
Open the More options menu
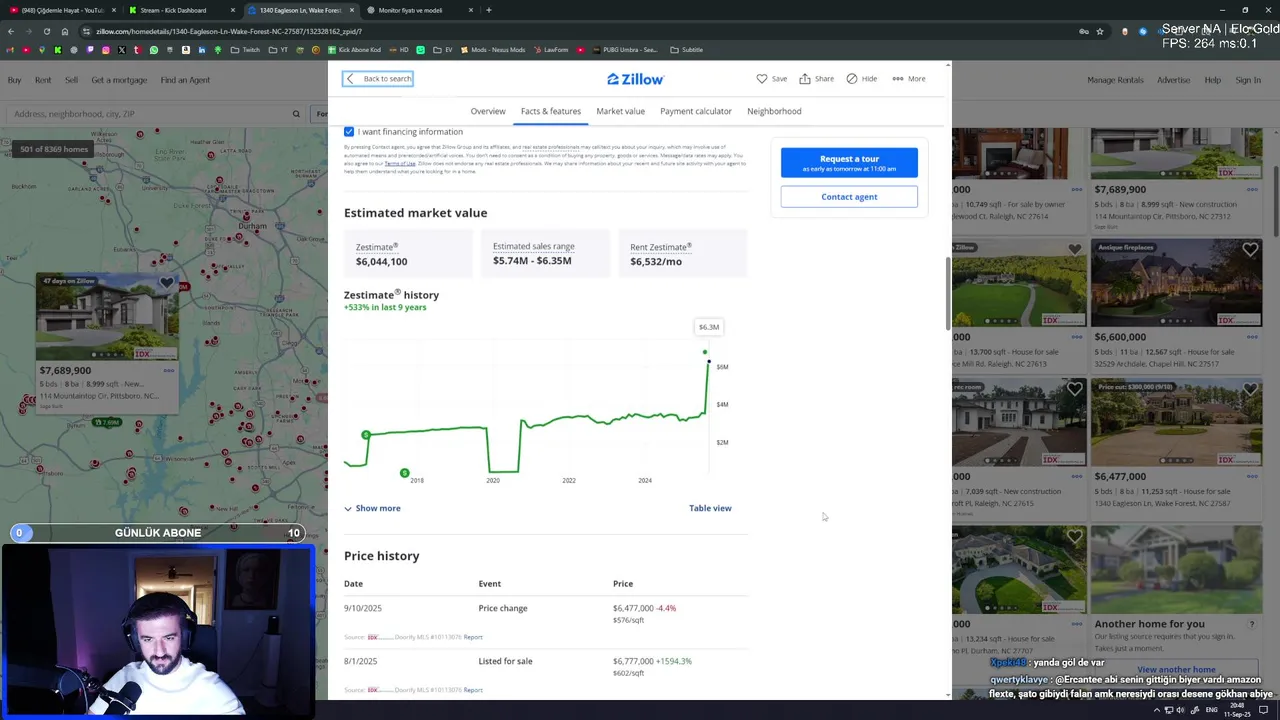pos(908,79)
